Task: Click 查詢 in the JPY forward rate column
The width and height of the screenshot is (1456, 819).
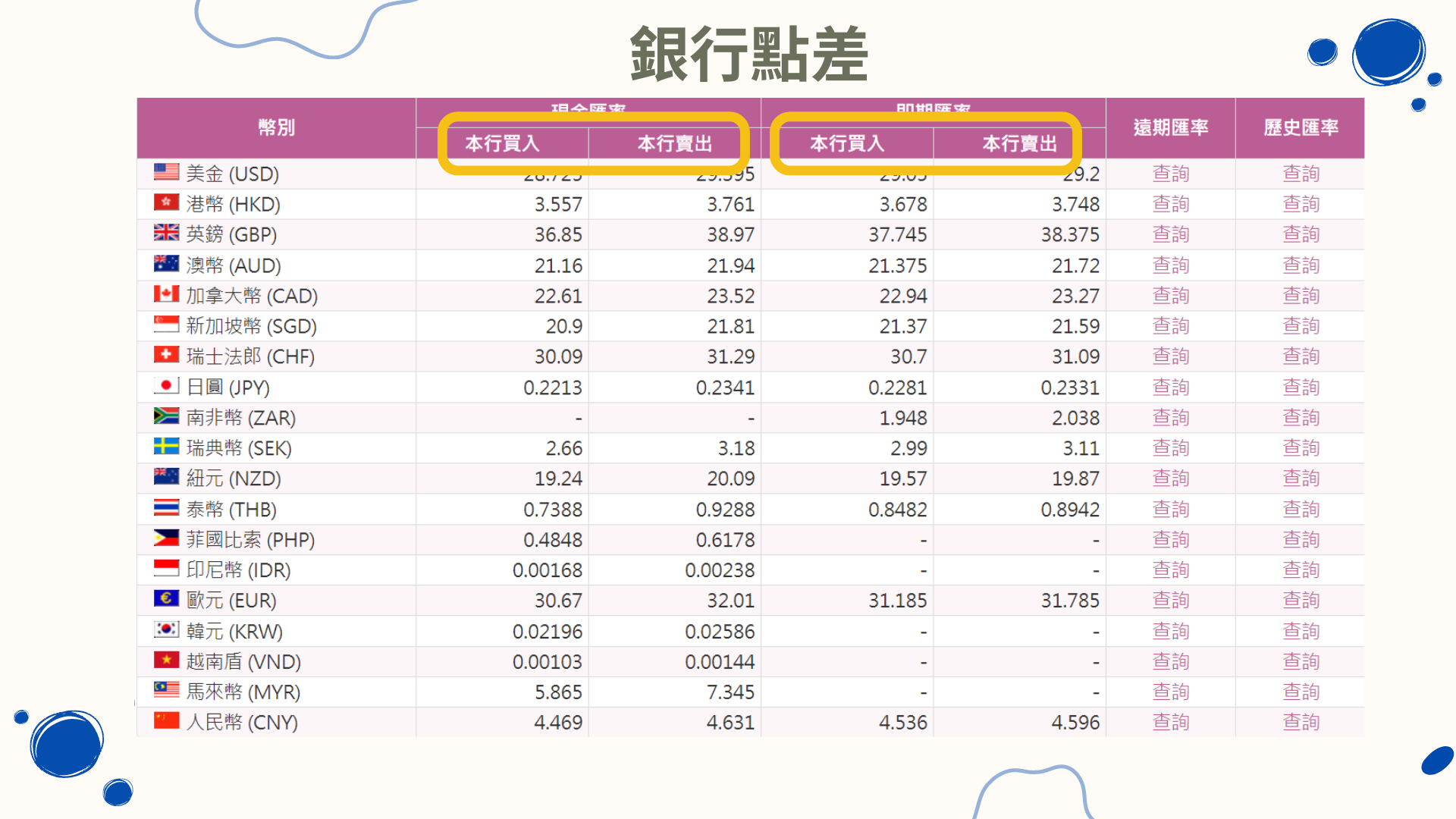Action: [1171, 387]
